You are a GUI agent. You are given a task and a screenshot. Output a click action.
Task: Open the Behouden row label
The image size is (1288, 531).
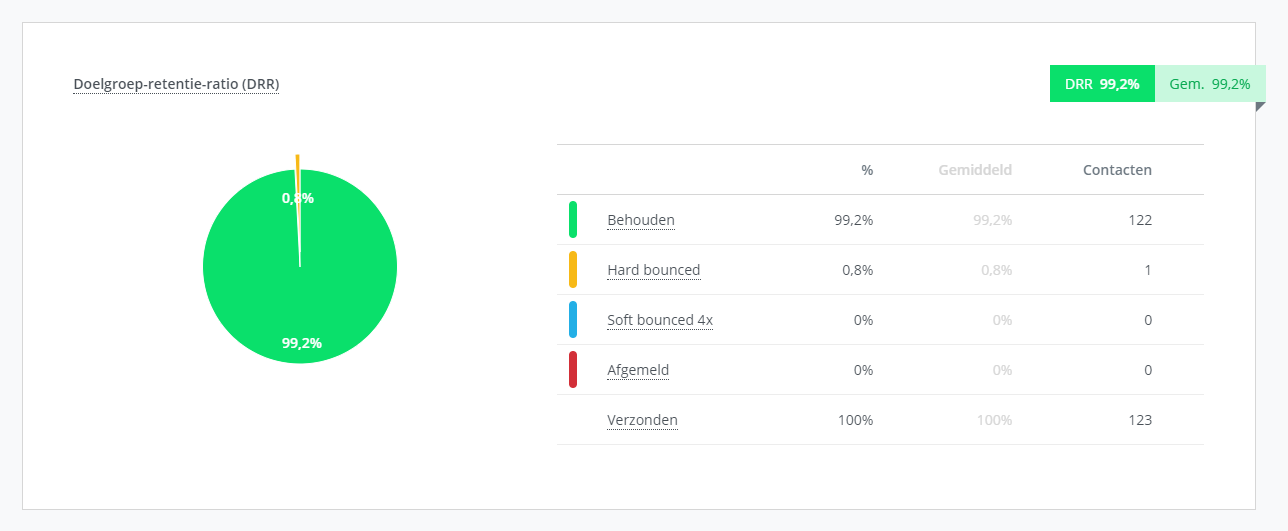point(640,220)
